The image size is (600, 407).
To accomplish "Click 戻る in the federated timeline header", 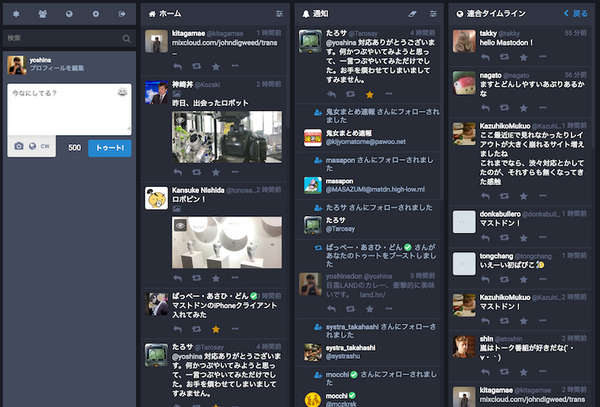I will pos(575,15).
